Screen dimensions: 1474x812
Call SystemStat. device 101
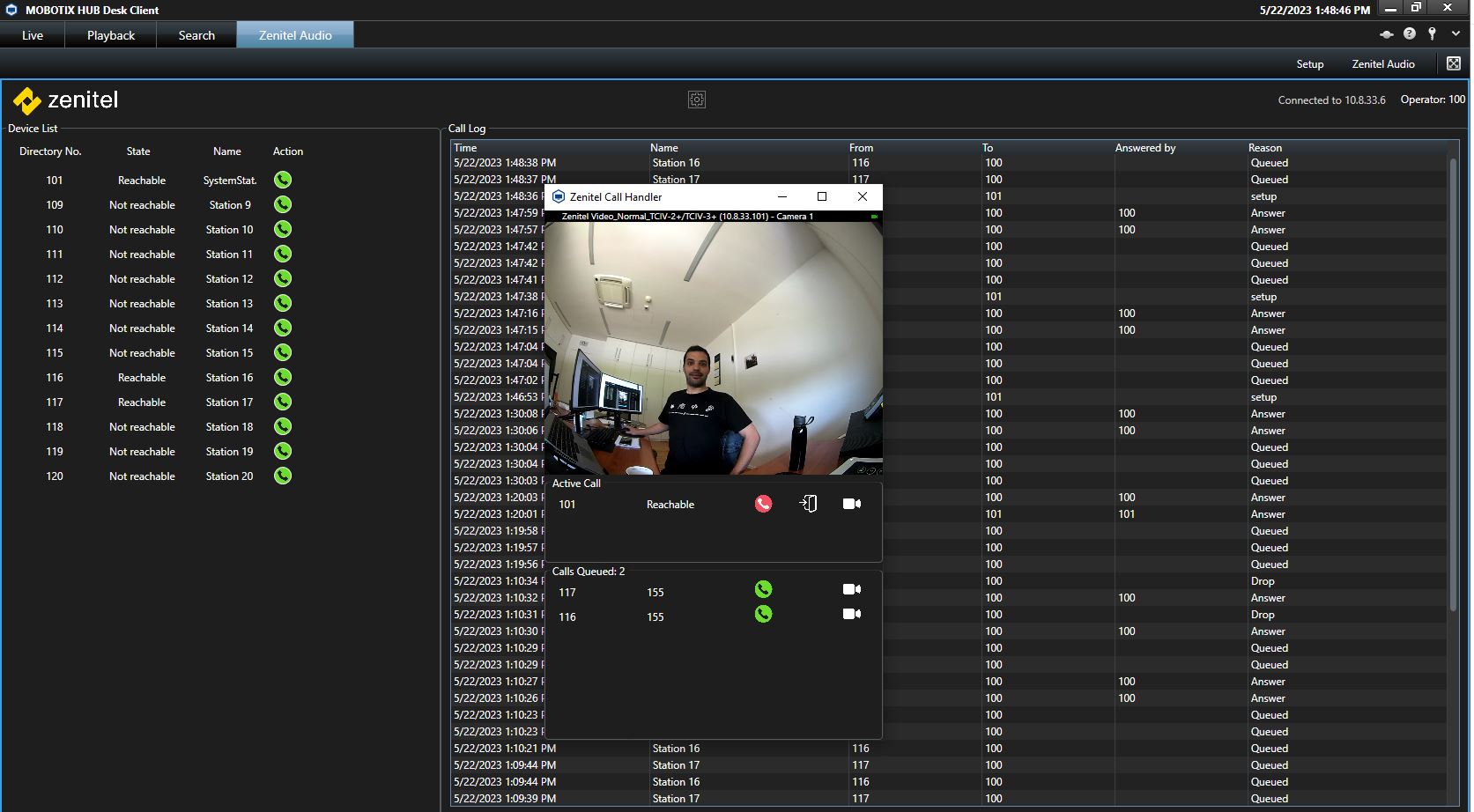click(282, 180)
